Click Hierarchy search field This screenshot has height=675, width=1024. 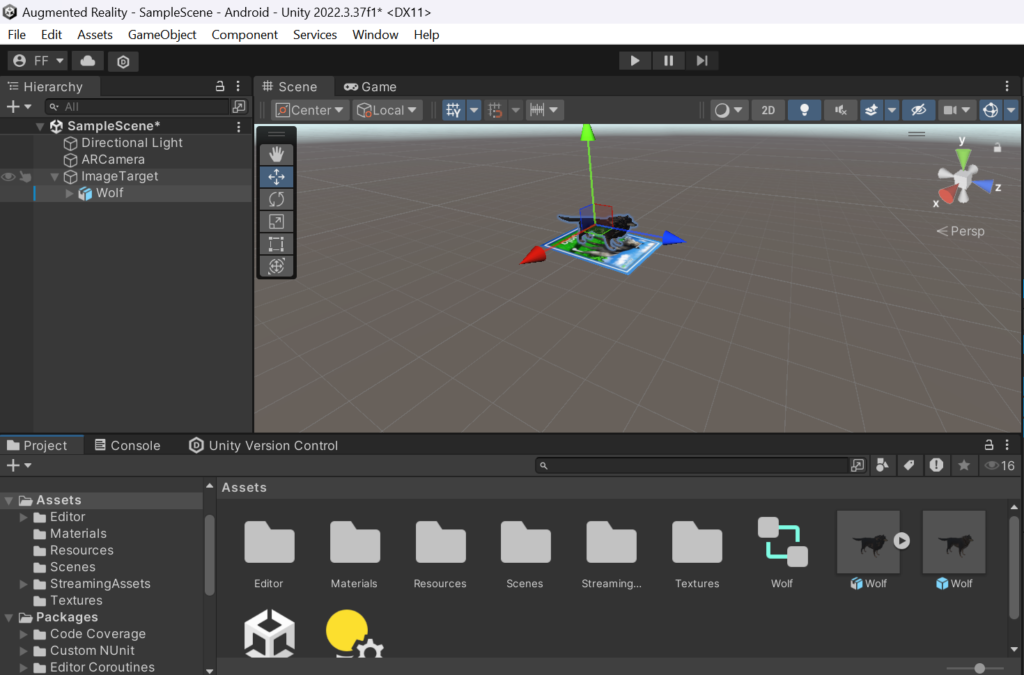click(137, 106)
